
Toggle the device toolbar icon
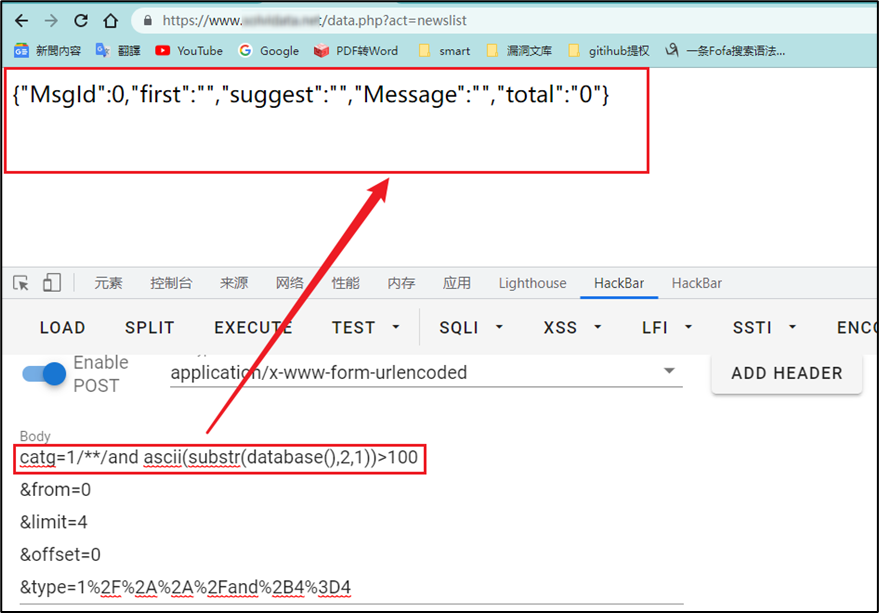click(x=52, y=283)
